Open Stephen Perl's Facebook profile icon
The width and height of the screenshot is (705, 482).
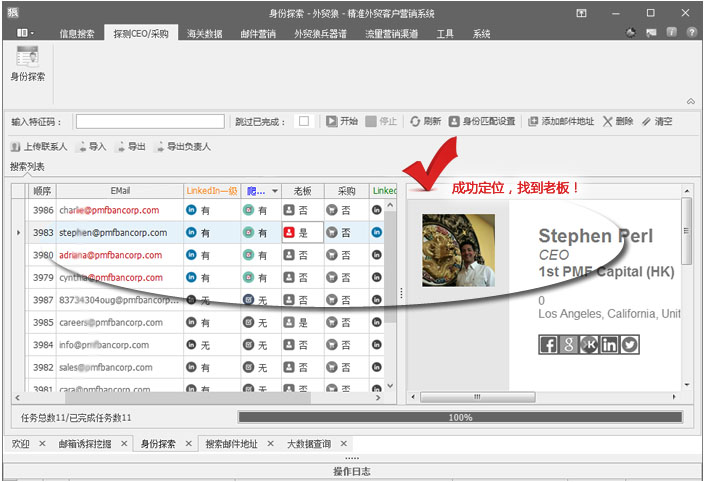point(548,345)
